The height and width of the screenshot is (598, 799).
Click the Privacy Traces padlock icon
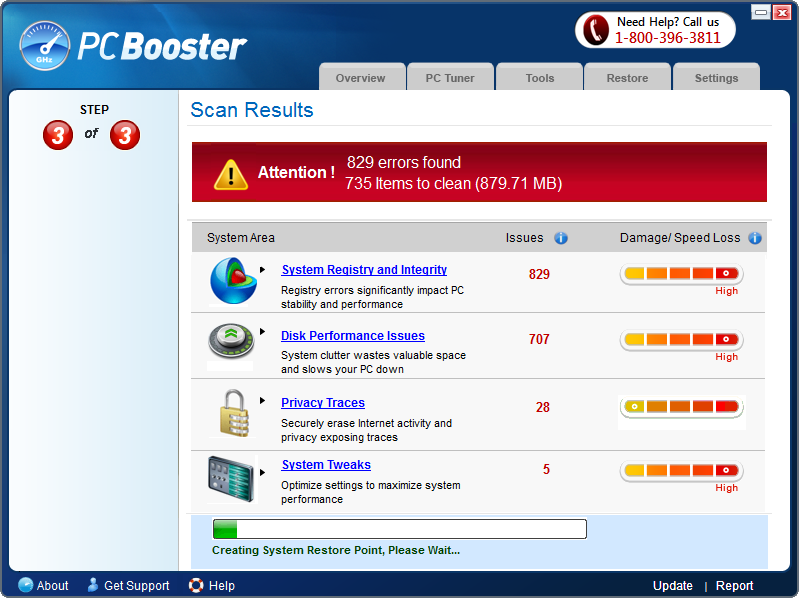234,413
